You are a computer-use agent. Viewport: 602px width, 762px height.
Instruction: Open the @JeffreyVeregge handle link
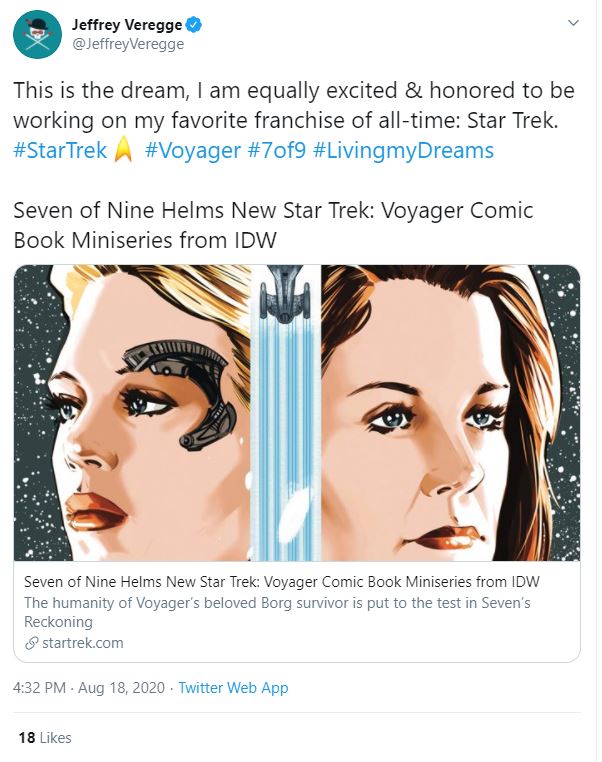click(x=128, y=44)
